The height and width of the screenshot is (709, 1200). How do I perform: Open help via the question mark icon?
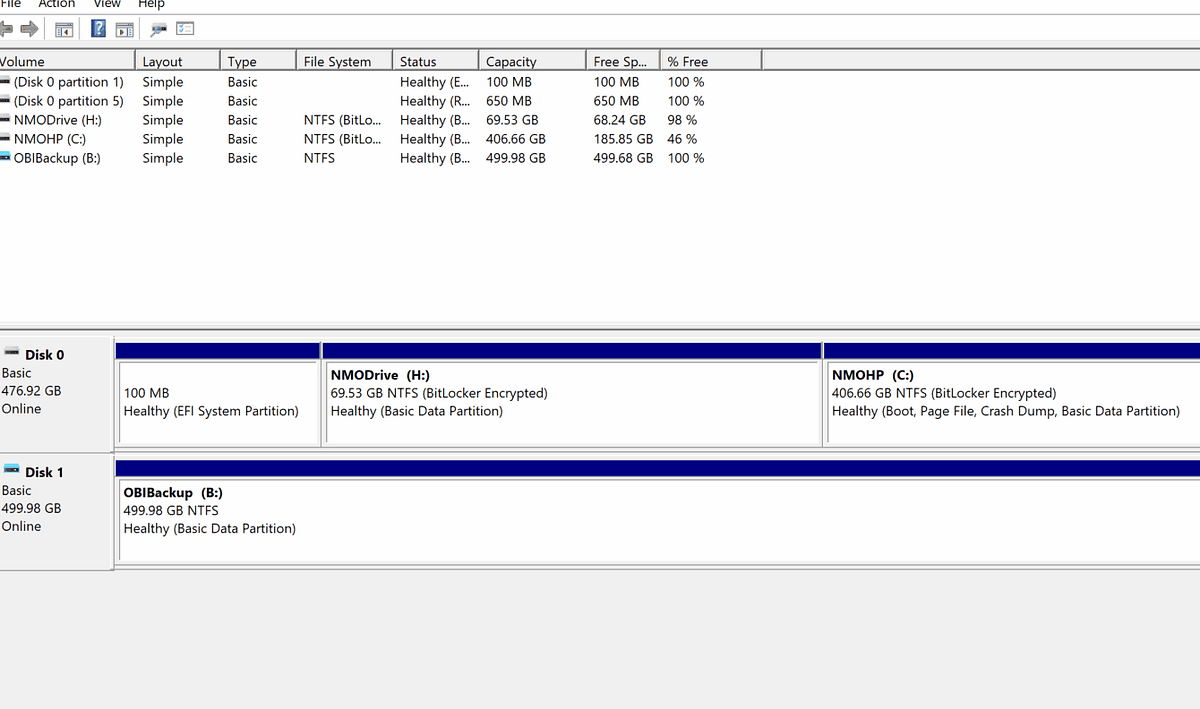(x=97, y=28)
